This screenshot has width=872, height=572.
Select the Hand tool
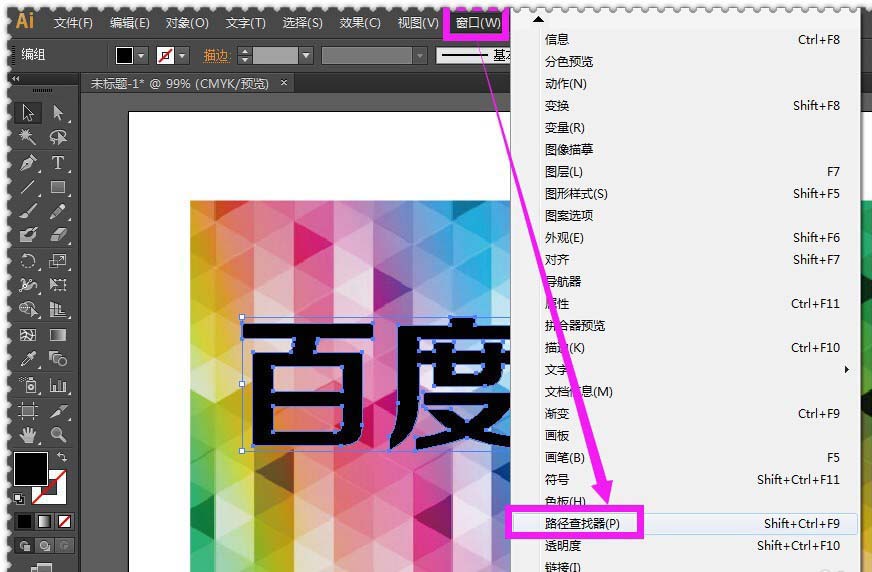28,434
